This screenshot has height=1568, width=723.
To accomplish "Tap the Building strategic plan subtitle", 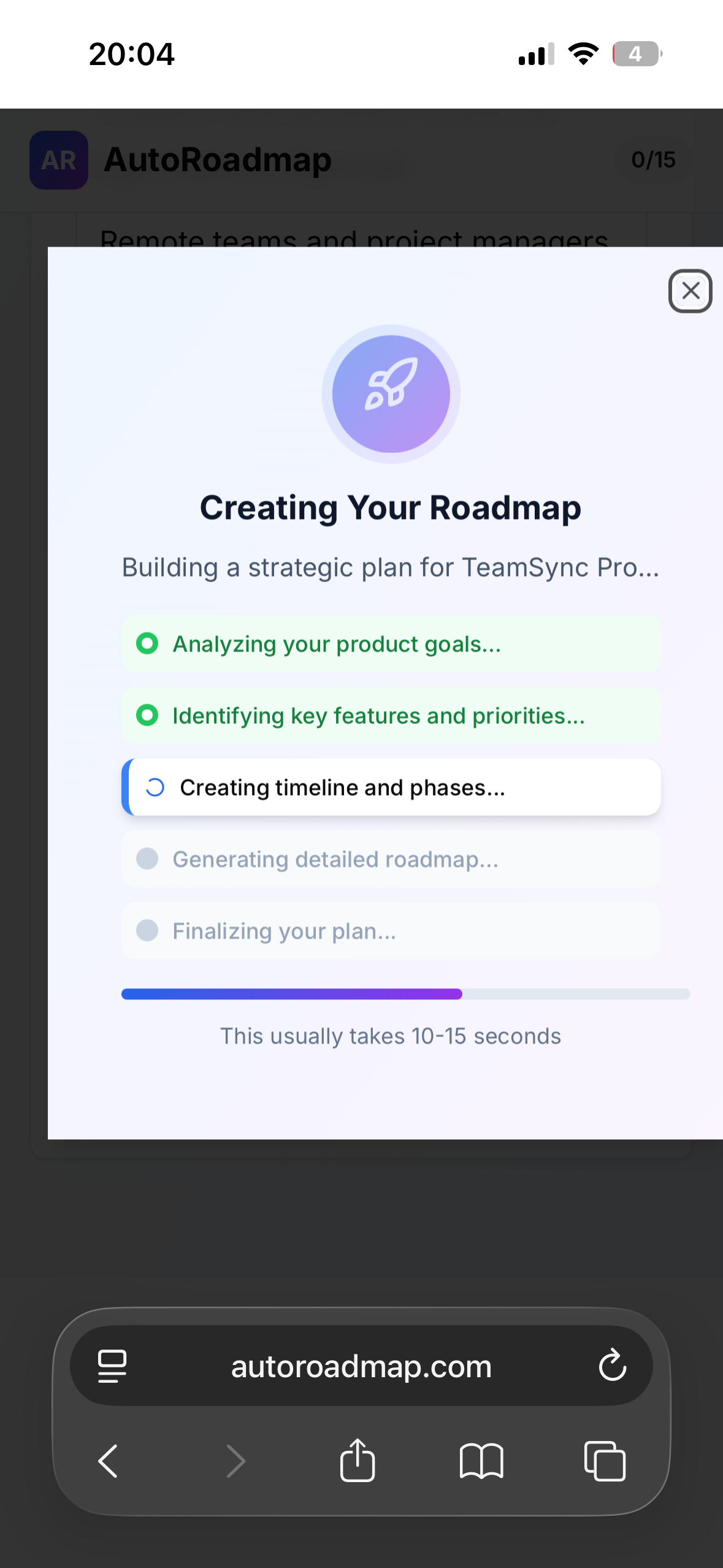I will pos(391,567).
